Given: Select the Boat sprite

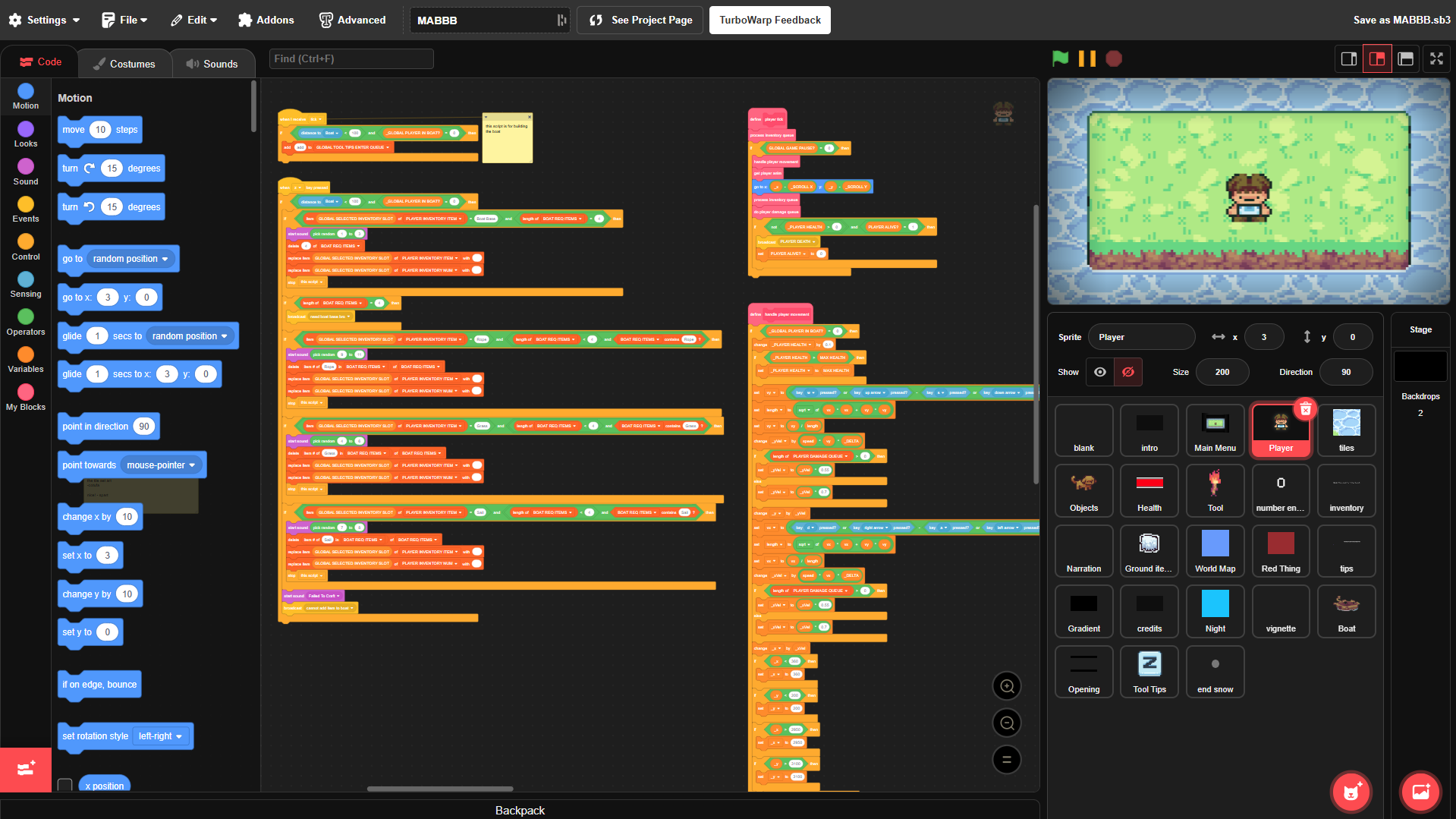Looking at the screenshot, I should [x=1346, y=611].
